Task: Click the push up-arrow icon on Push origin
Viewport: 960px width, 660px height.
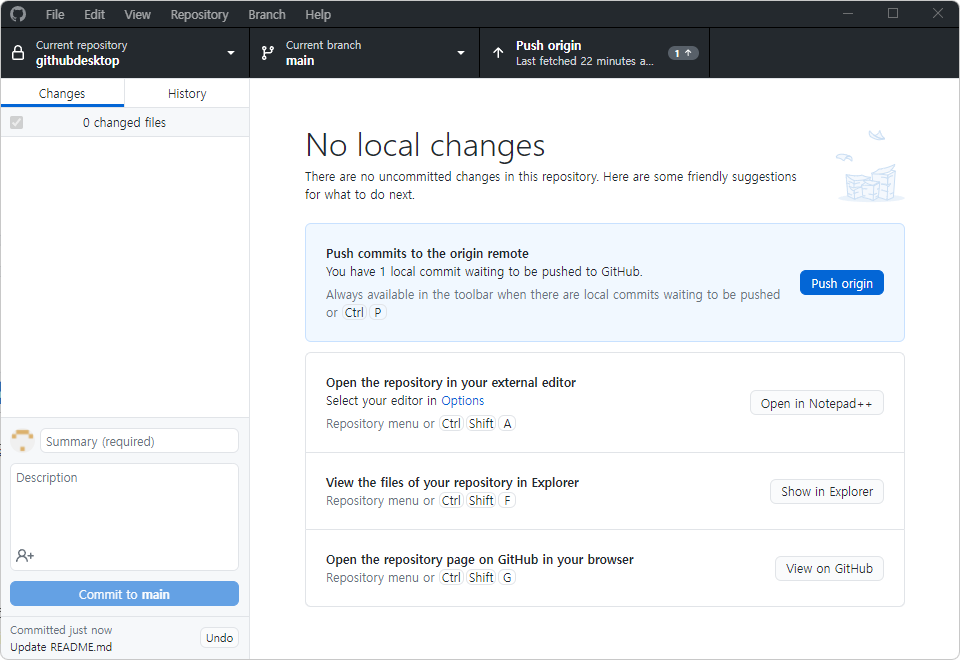Action: [498, 52]
